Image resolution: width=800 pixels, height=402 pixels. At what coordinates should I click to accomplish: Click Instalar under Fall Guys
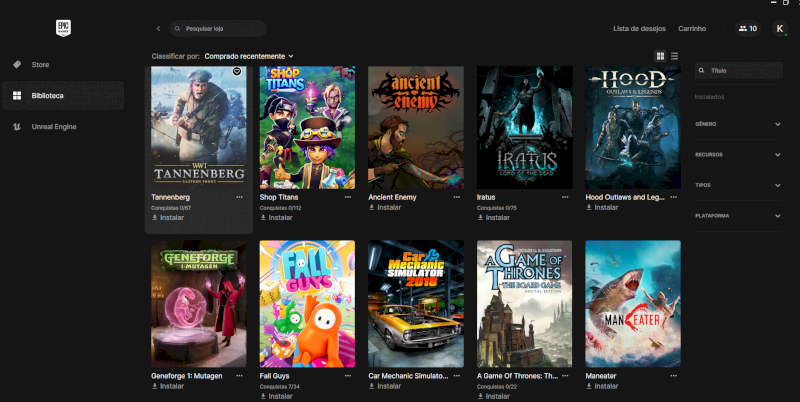[x=276, y=396]
